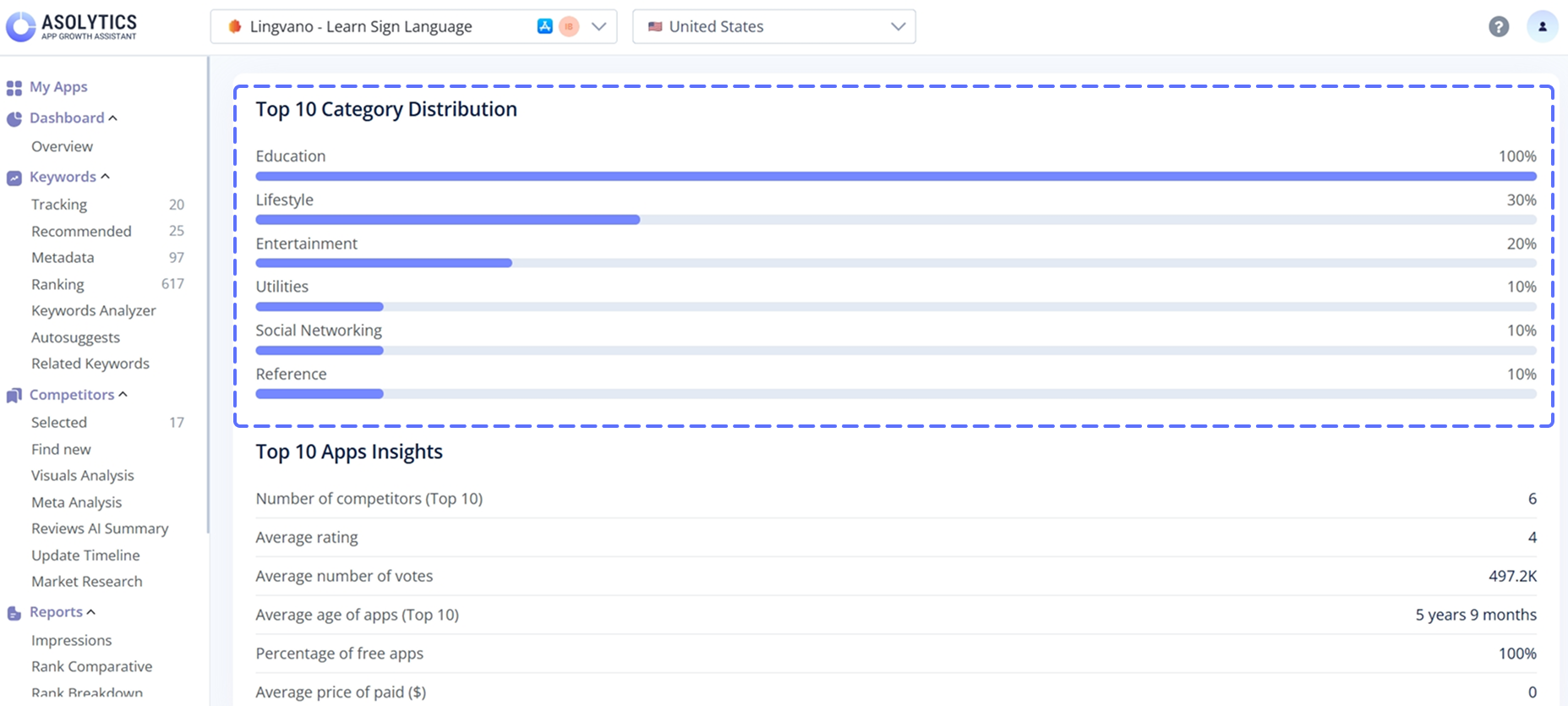1568x706 pixels.
Task: Collapse the Keywords sidebar section
Action: (x=106, y=177)
